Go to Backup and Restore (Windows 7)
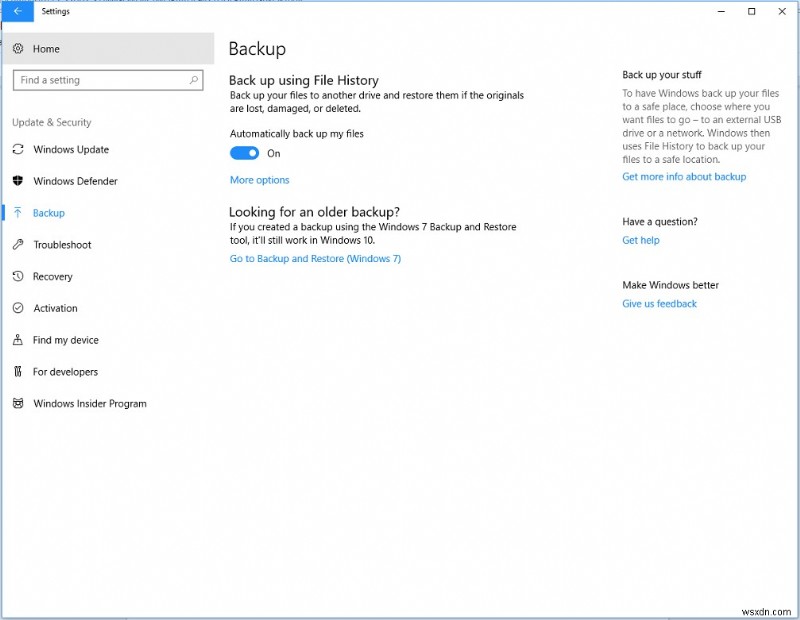The height and width of the screenshot is (620, 800). (x=316, y=258)
